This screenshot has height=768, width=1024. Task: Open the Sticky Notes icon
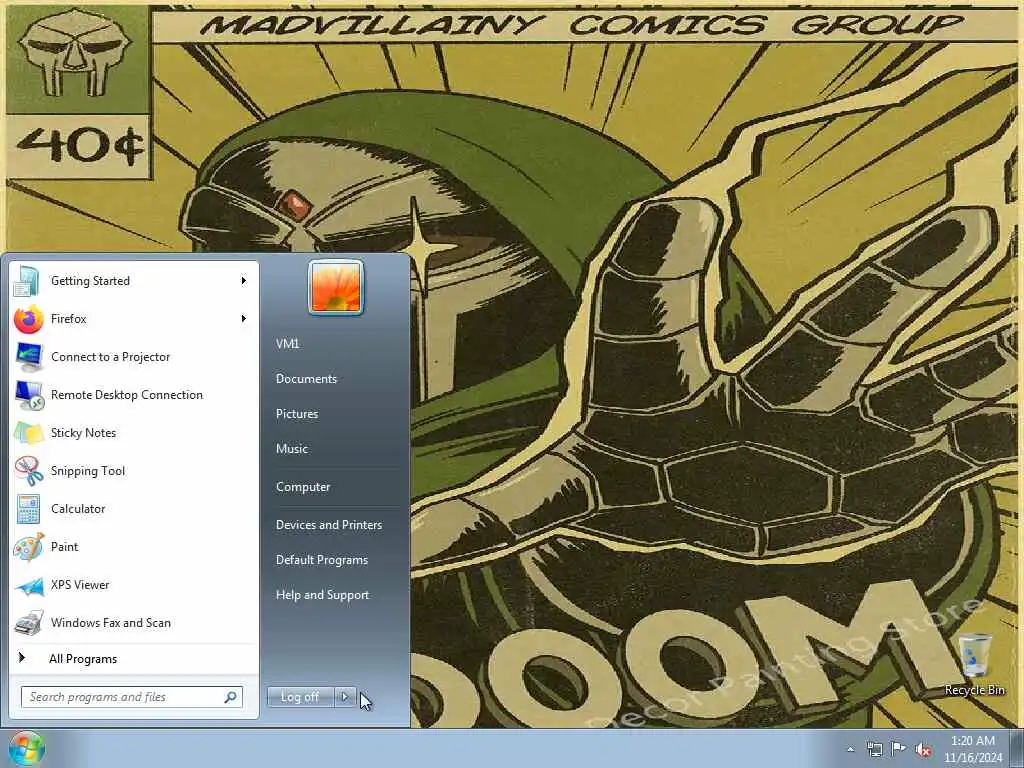[x=29, y=433]
